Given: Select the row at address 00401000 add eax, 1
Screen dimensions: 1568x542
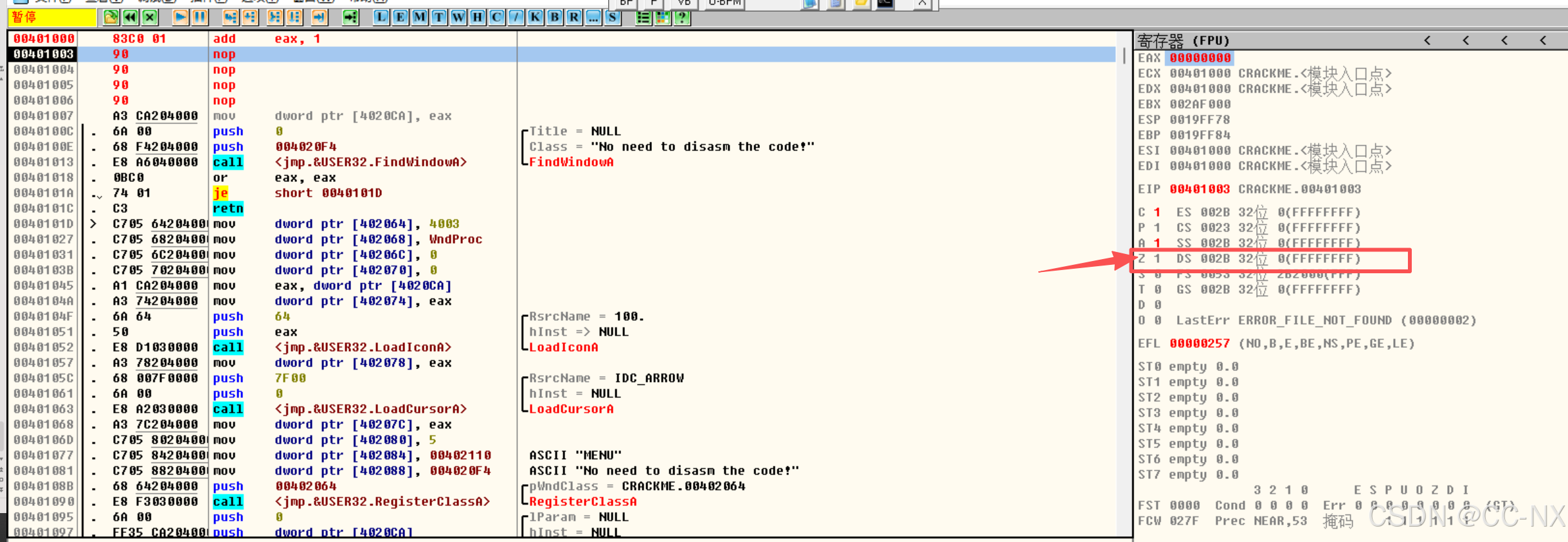Looking at the screenshot, I should 562,39.
